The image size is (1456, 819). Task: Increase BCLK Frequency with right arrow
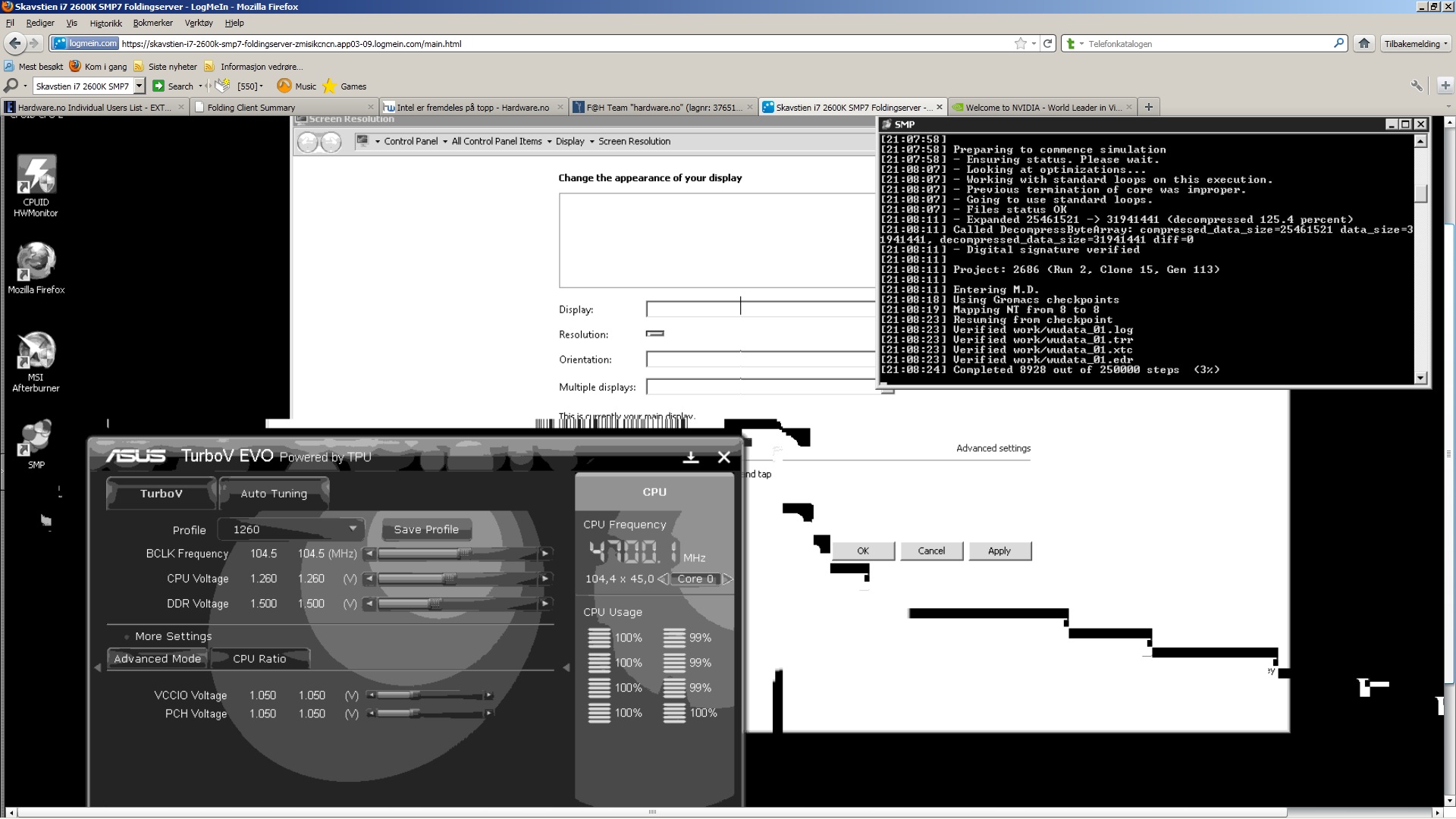point(544,554)
